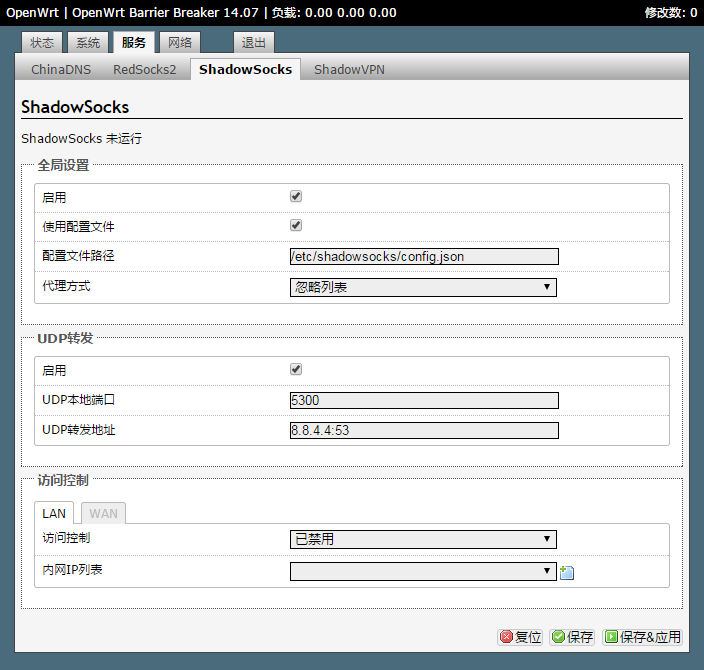Click the OpenWrt header link
704x670 pixels.
[x=32, y=13]
